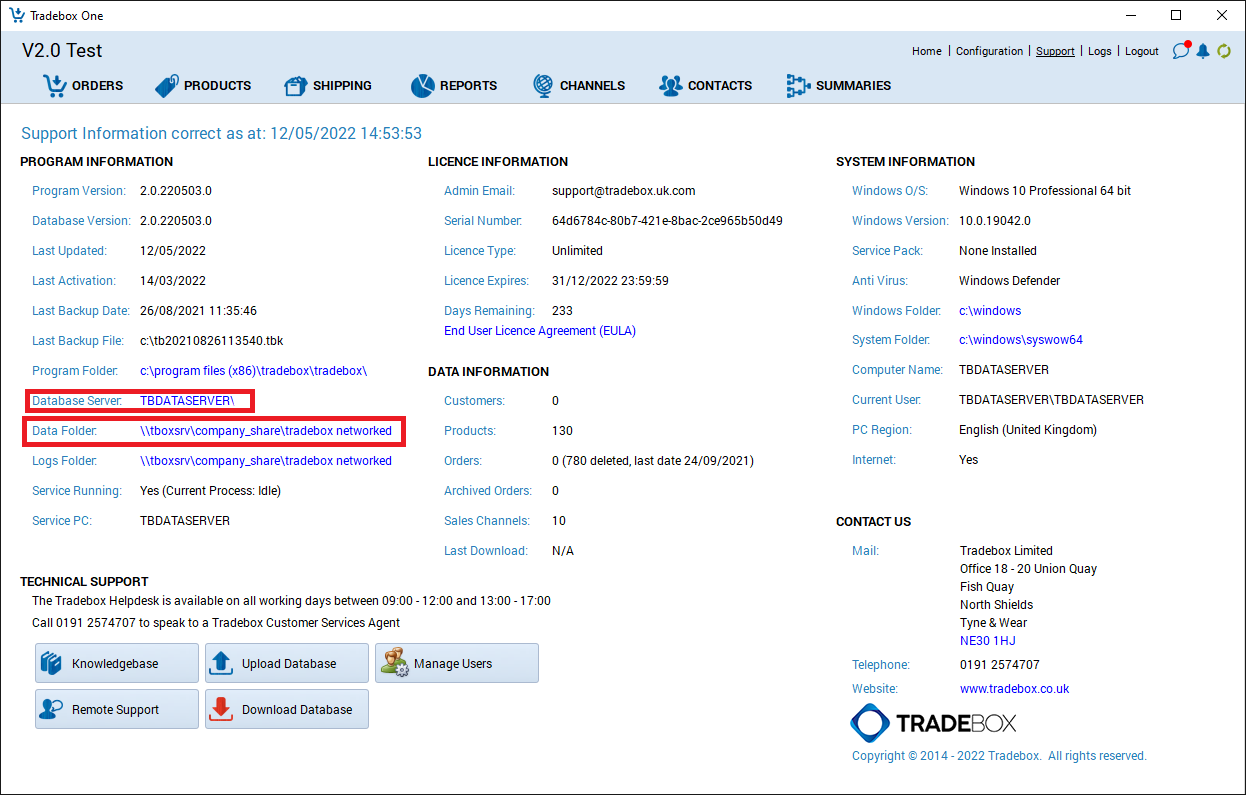The image size is (1246, 795).
Task: Click the Contacts people icon
Action: 670,86
